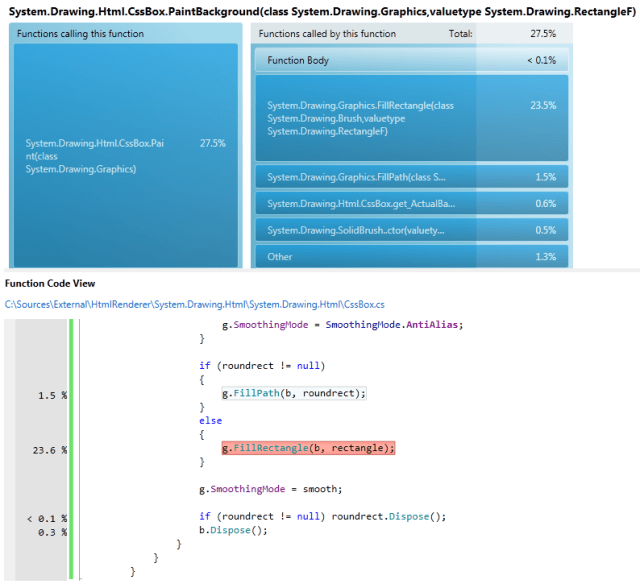Click the 'Functions calling this function' header
This screenshot has height=584, width=640.
point(82,34)
